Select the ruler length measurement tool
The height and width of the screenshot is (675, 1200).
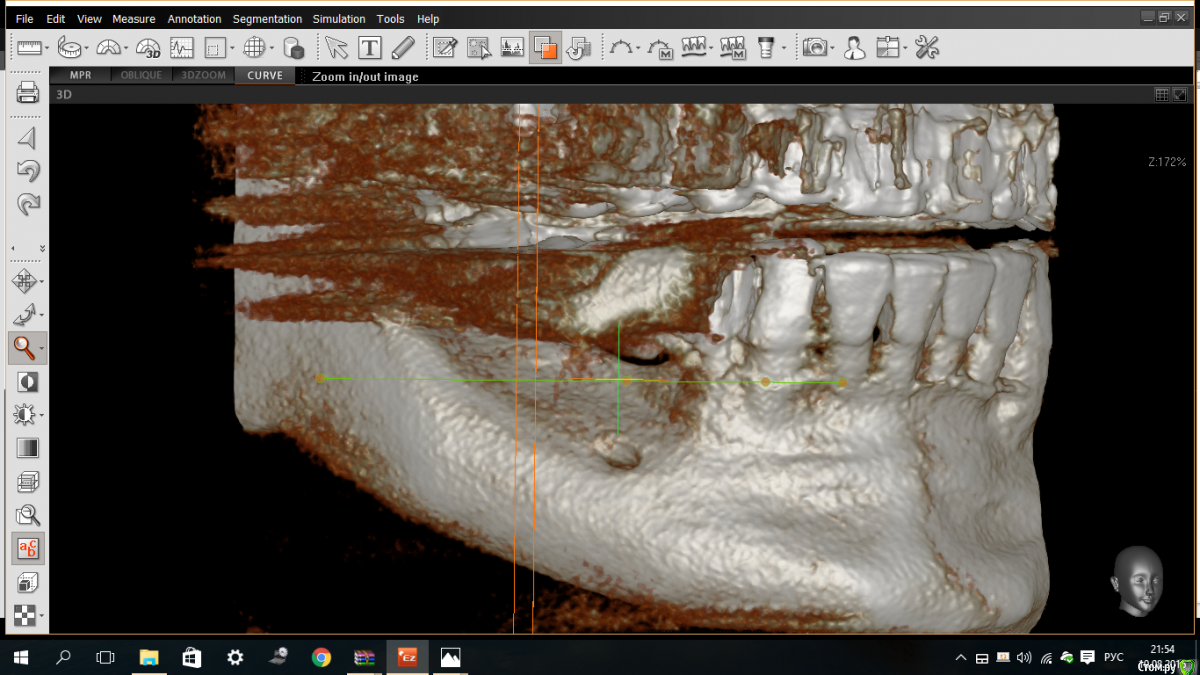pyautogui.click(x=28, y=47)
